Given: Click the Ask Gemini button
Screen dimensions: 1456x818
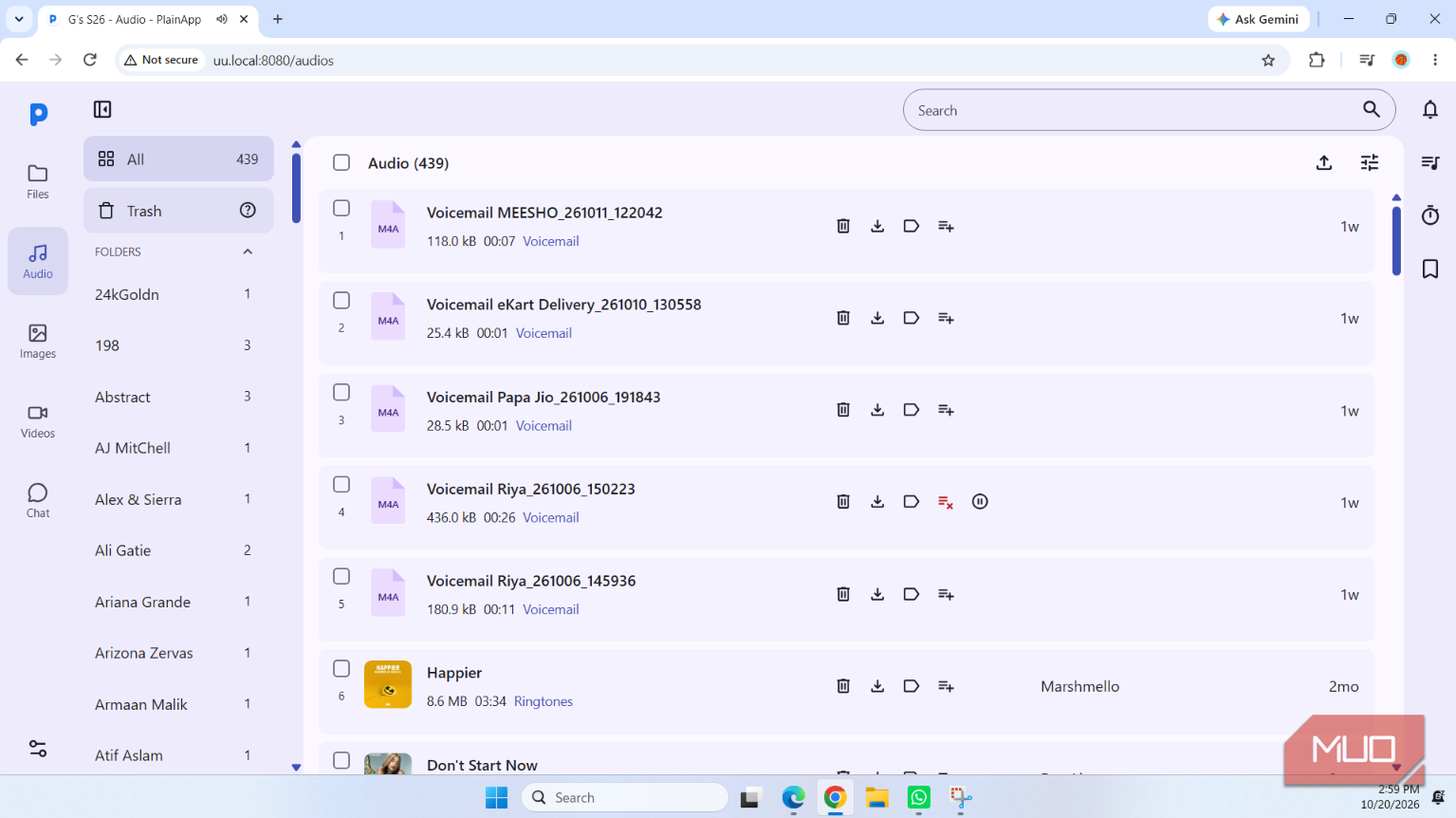Looking at the screenshot, I should pos(1259,19).
